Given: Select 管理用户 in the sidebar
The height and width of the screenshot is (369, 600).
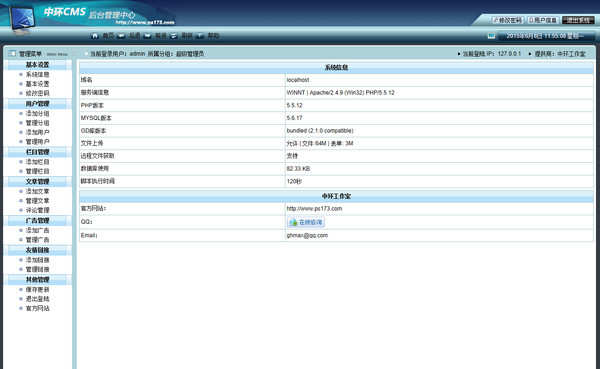Looking at the screenshot, I should (x=38, y=142).
